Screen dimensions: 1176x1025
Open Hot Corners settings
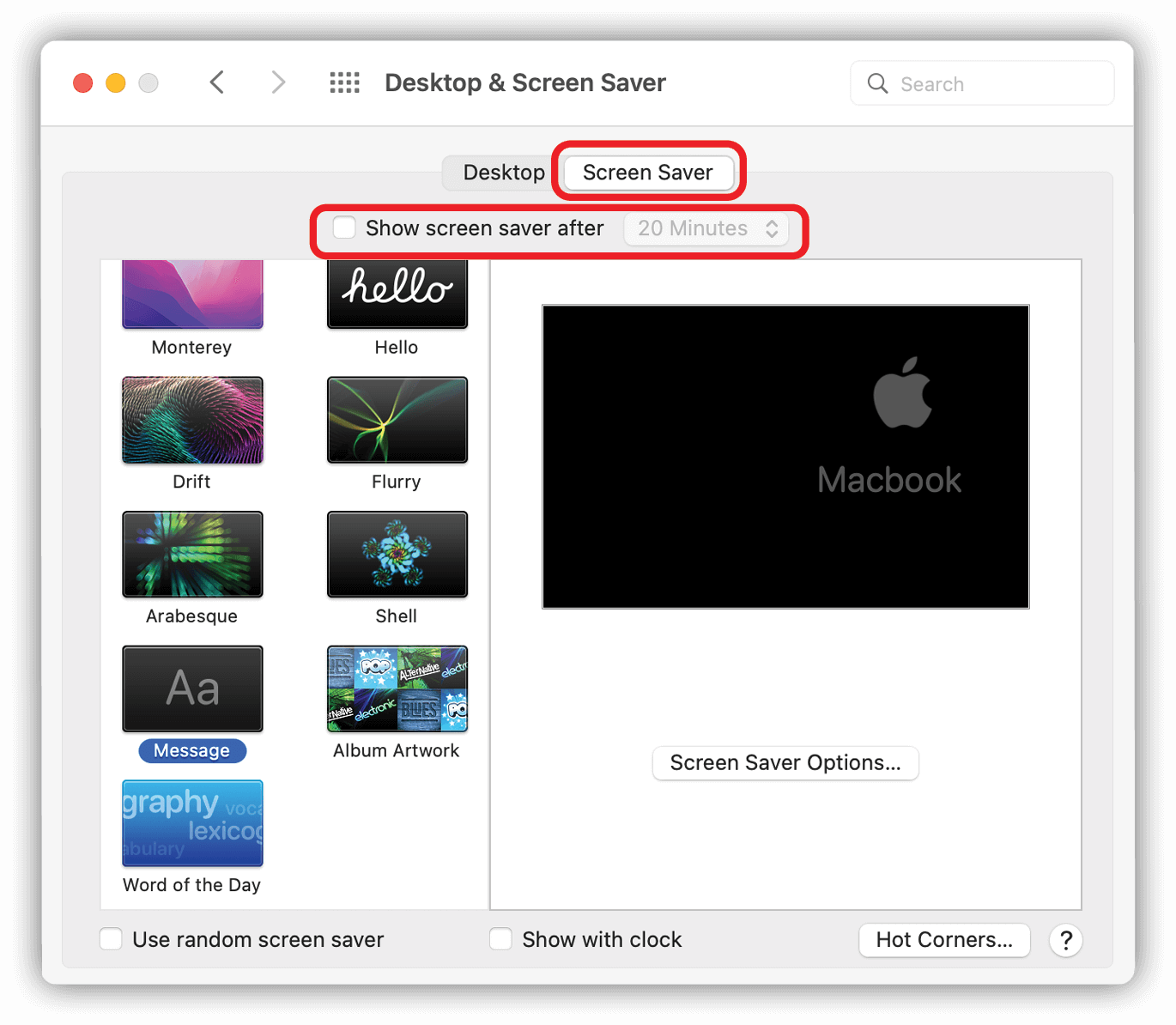(x=944, y=940)
